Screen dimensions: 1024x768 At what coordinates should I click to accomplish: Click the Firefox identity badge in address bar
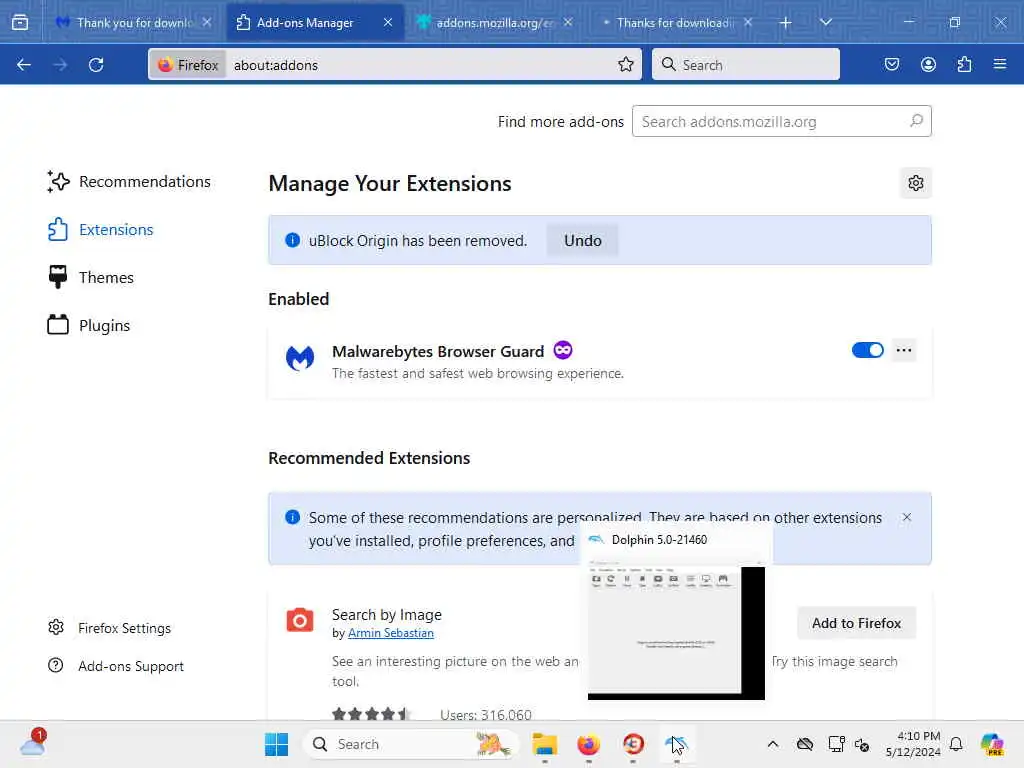[x=187, y=65]
